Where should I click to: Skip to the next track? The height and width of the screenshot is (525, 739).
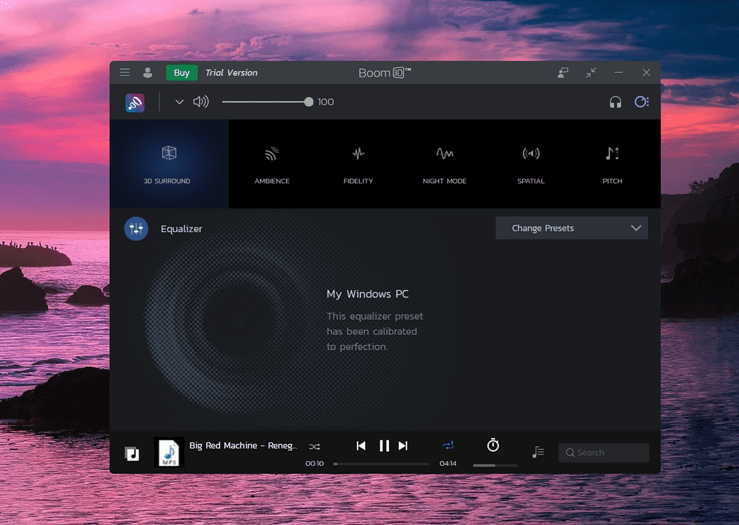coord(403,446)
